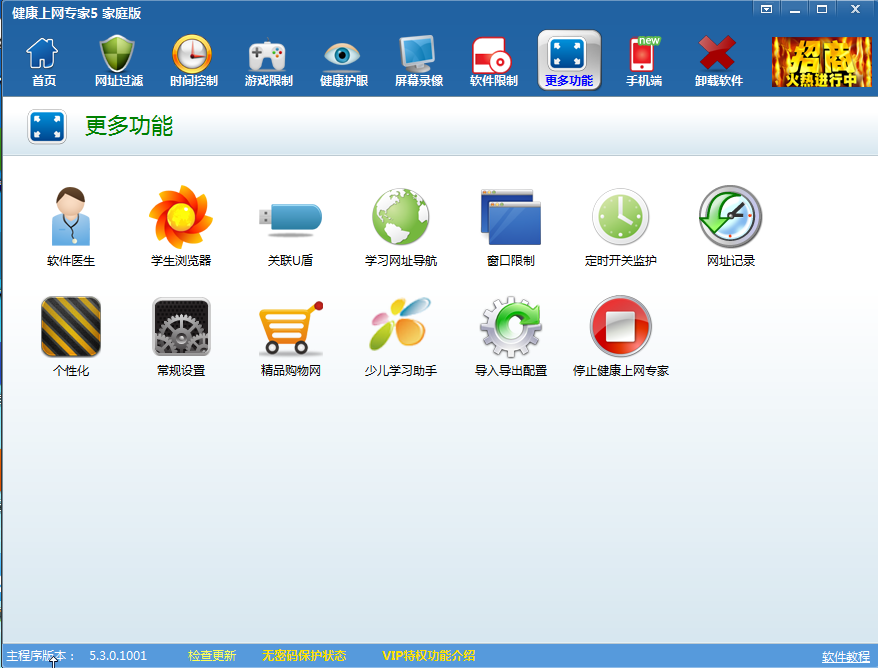Maximize the 健康上网专家 window
This screenshot has width=878, height=668.
coord(821,9)
